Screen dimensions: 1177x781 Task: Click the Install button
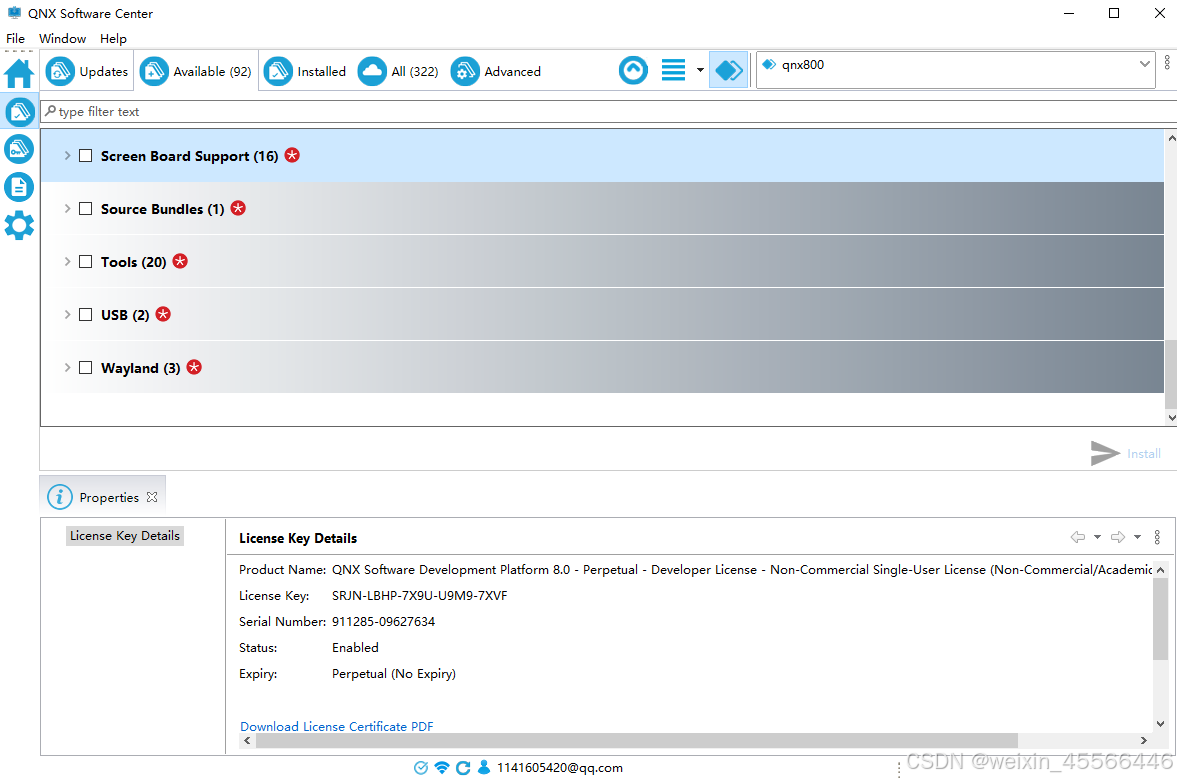click(x=1125, y=453)
